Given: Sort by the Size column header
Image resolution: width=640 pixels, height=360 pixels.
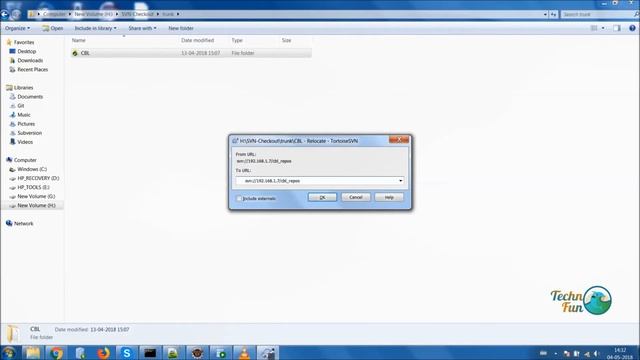Looking at the screenshot, I should (x=287, y=40).
